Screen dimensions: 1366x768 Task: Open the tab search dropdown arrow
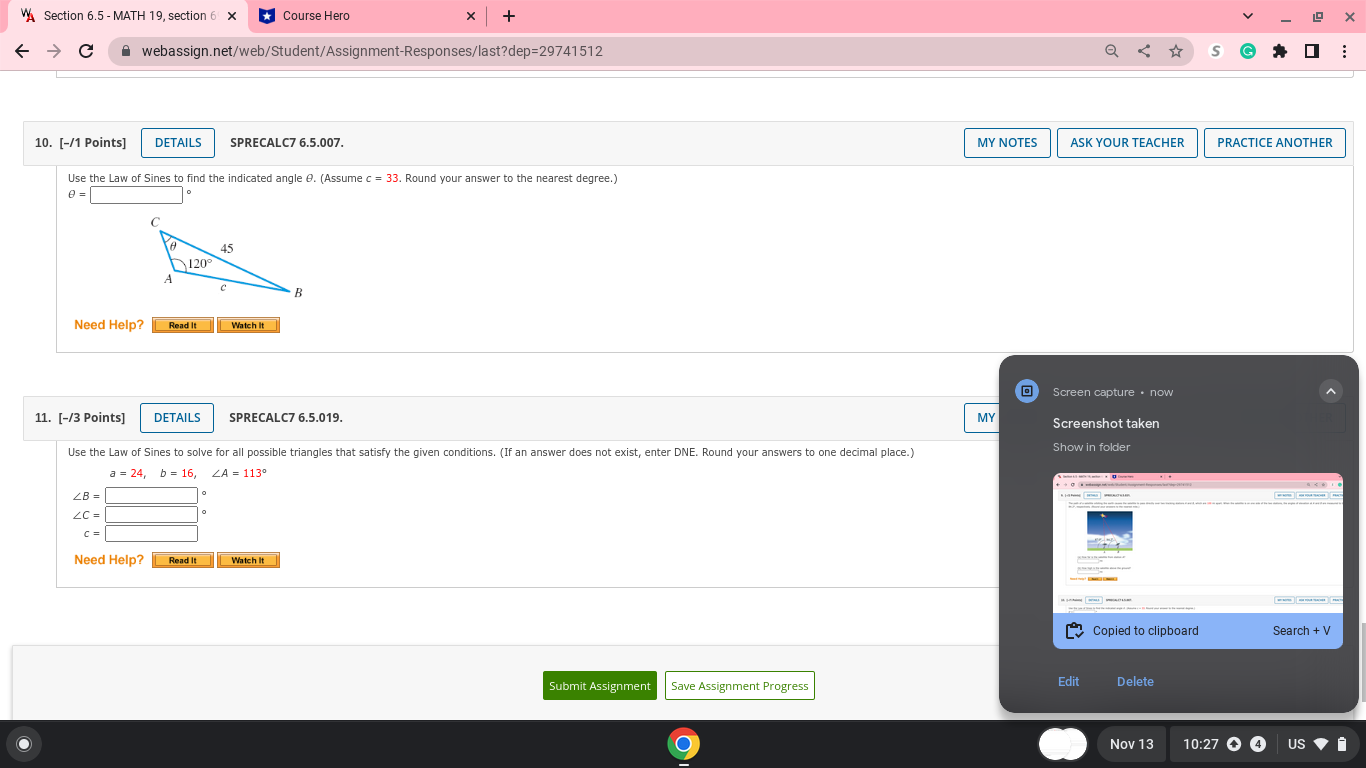pyautogui.click(x=1246, y=16)
